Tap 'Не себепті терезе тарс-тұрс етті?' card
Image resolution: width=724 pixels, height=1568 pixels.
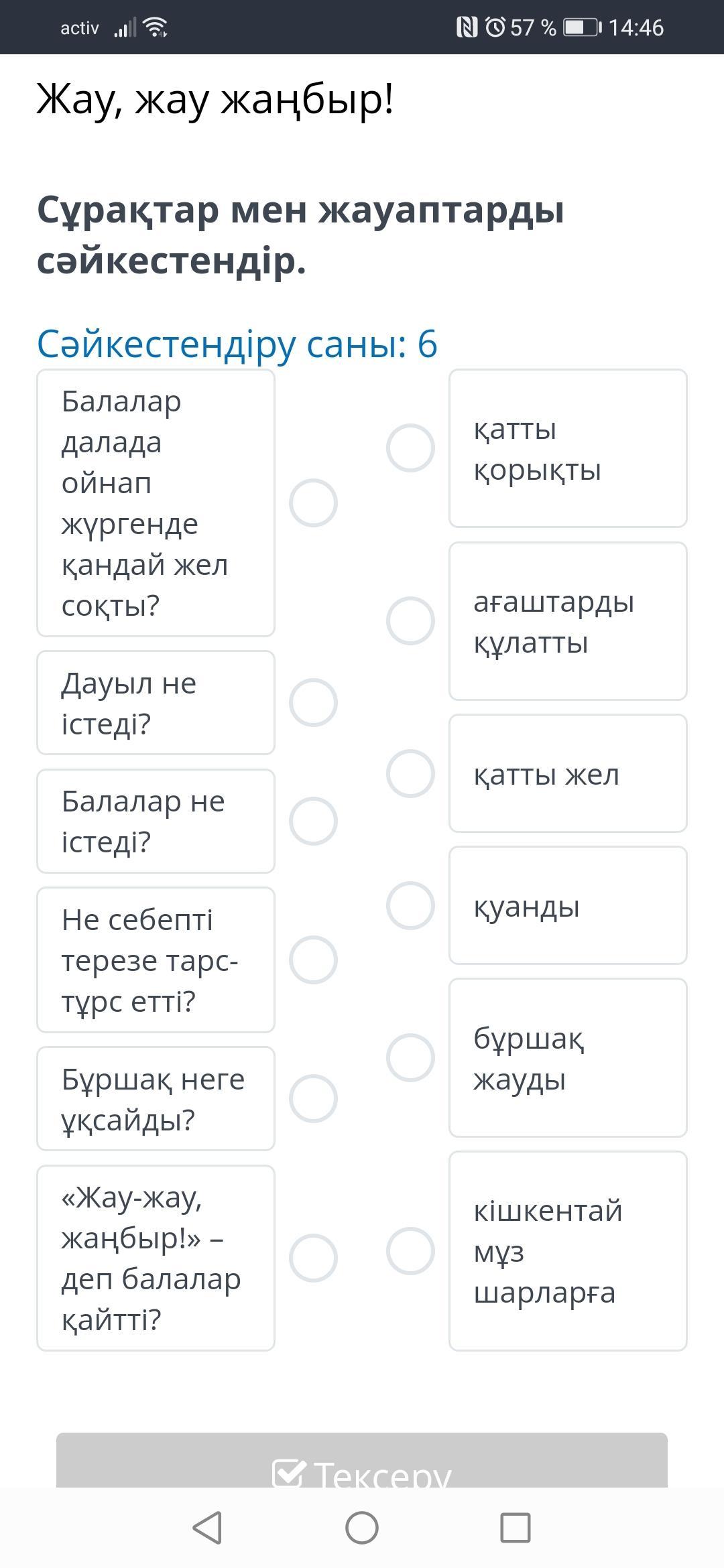point(156,960)
